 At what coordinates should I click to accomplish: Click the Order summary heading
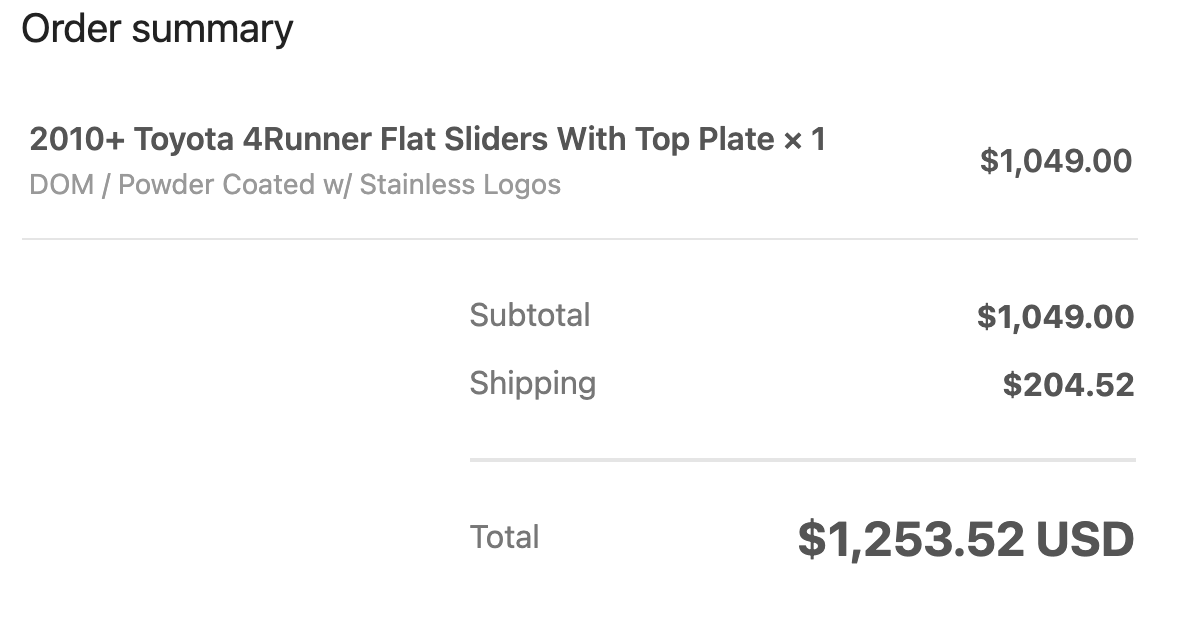pyautogui.click(x=157, y=30)
